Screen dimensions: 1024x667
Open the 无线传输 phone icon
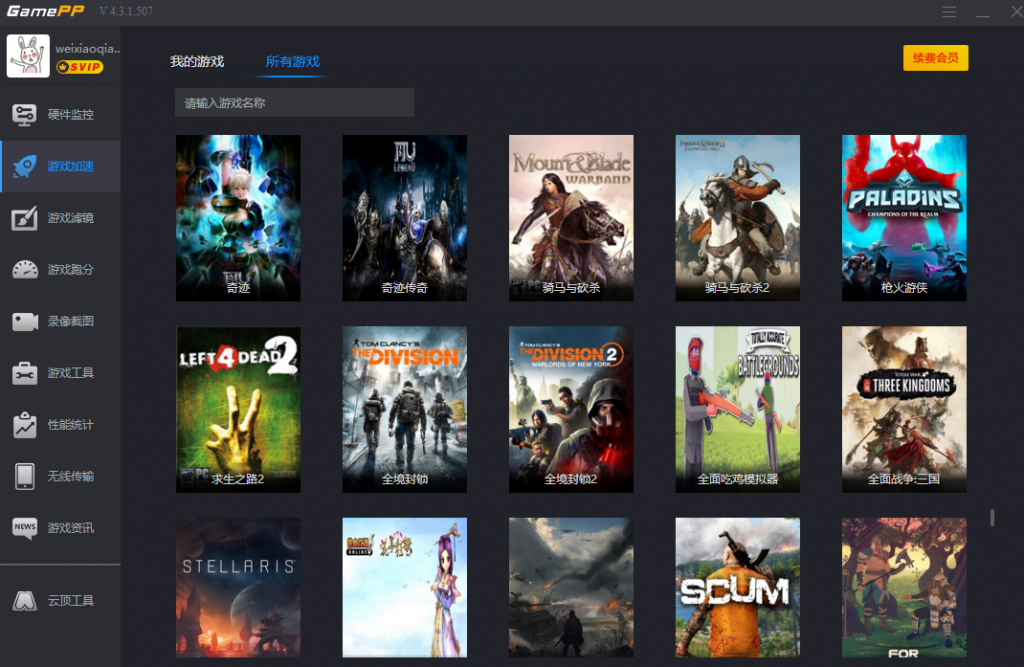[25, 476]
